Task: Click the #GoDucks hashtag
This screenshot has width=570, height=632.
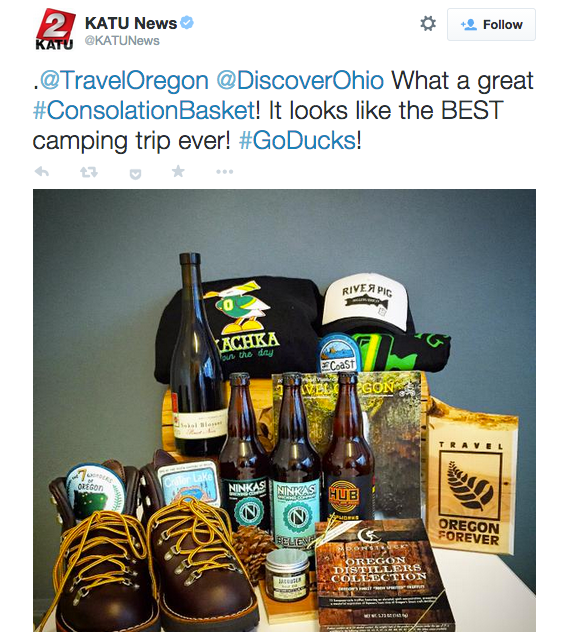Action: (x=297, y=141)
